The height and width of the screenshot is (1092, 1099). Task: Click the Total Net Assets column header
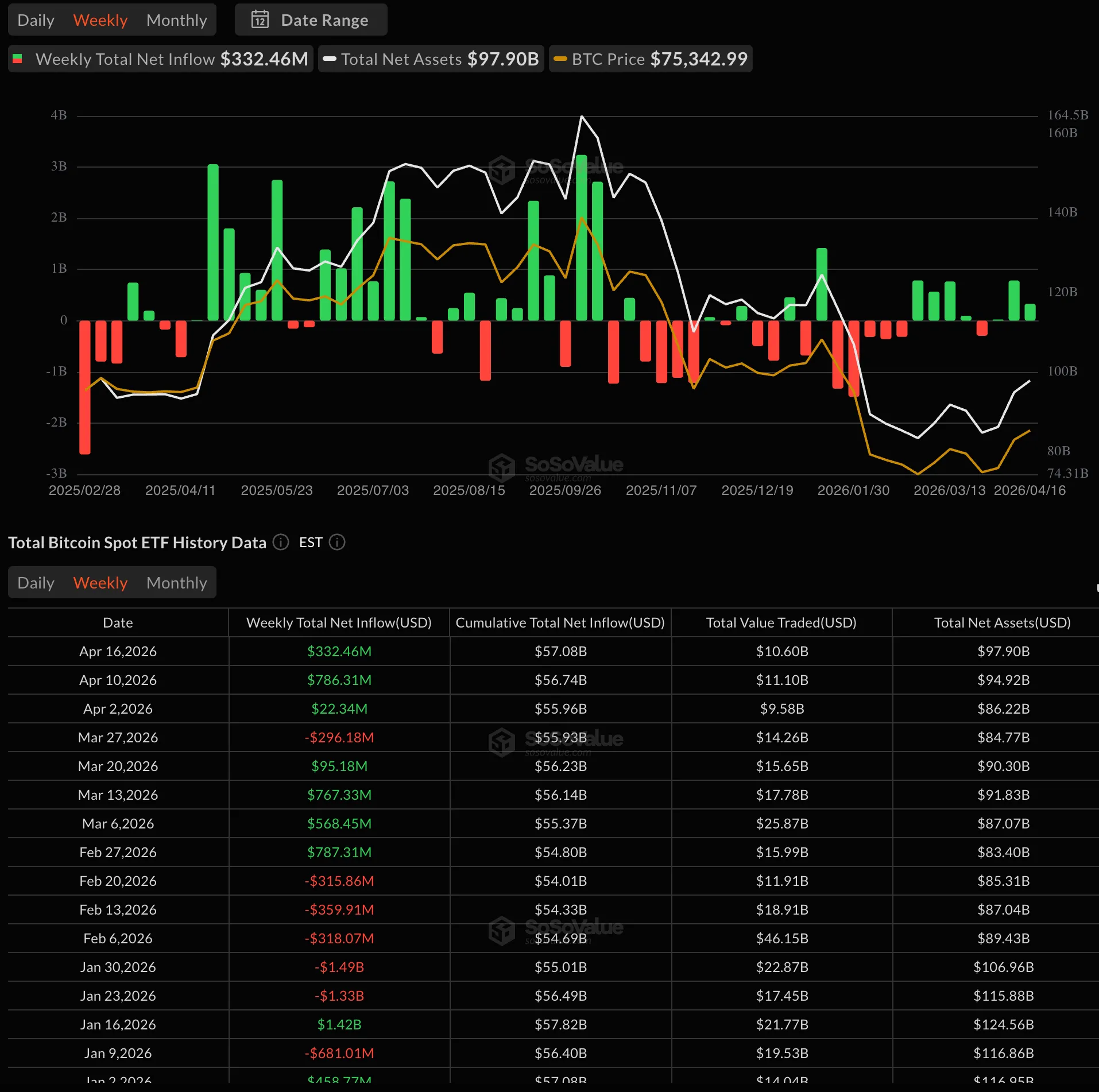coord(1001,622)
